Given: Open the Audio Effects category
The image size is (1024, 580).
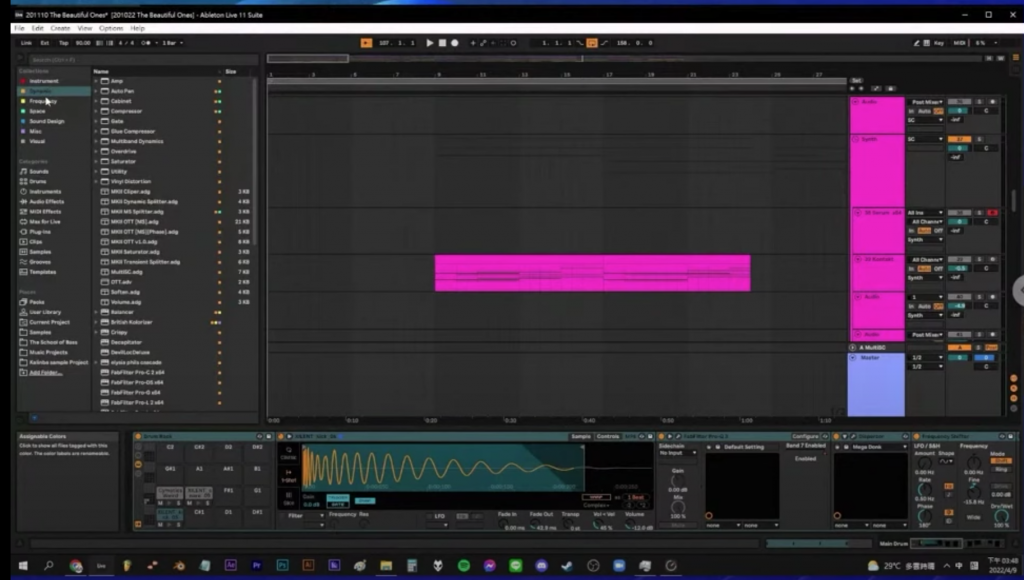Looking at the screenshot, I should pyautogui.click(x=46, y=202).
